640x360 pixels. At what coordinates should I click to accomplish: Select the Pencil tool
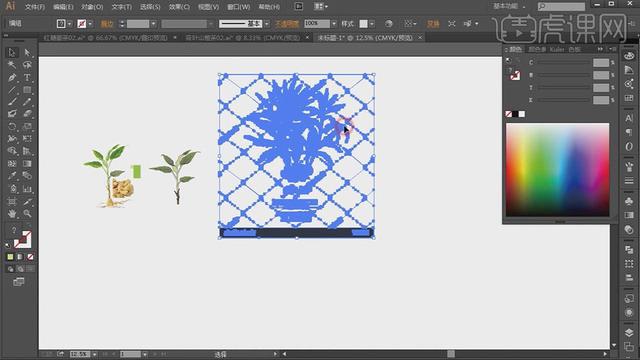click(27, 102)
